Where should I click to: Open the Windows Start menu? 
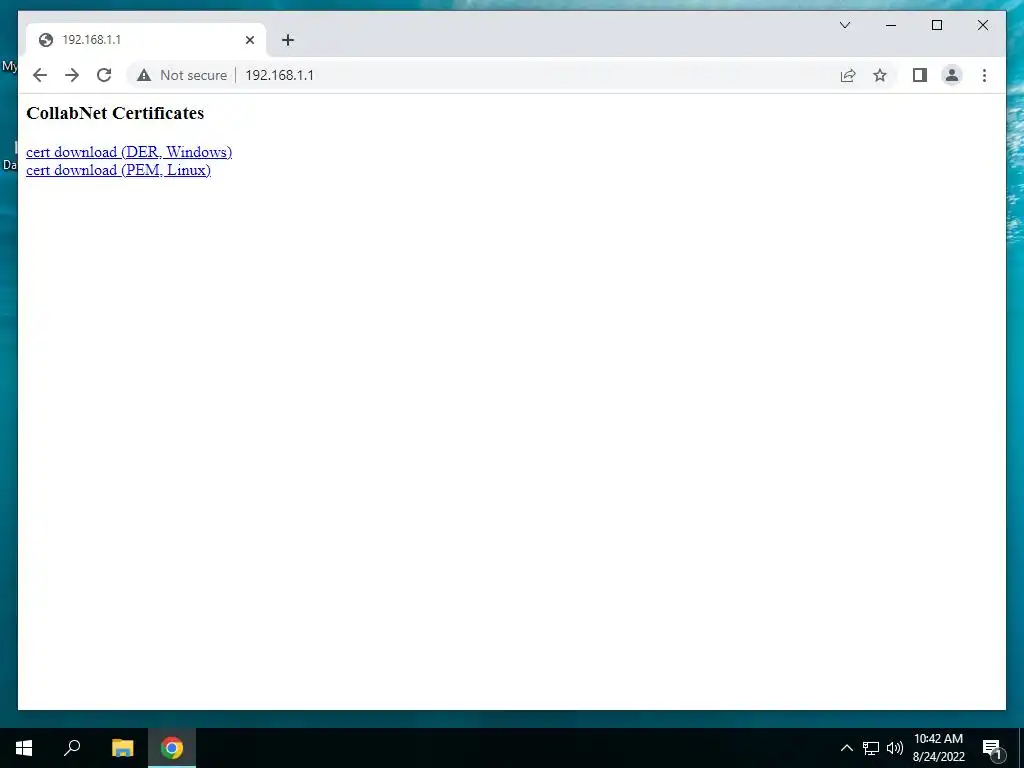24,748
